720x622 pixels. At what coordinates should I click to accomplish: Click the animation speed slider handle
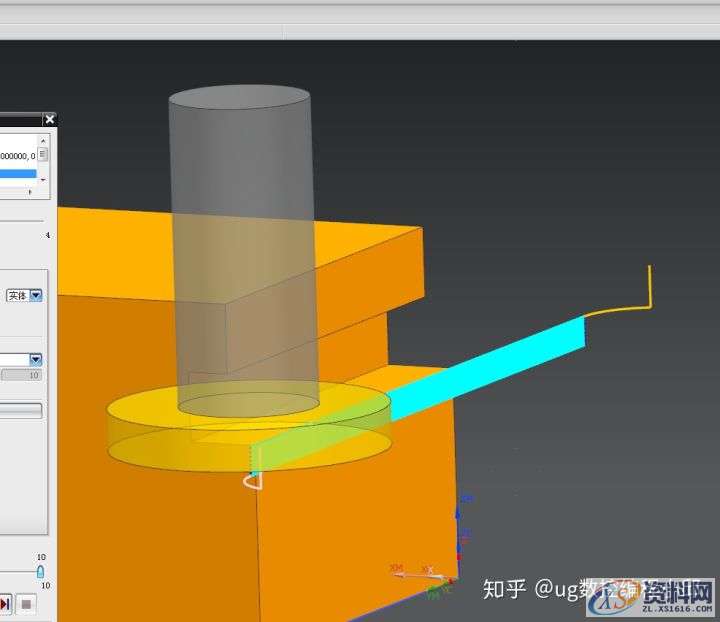[41, 571]
